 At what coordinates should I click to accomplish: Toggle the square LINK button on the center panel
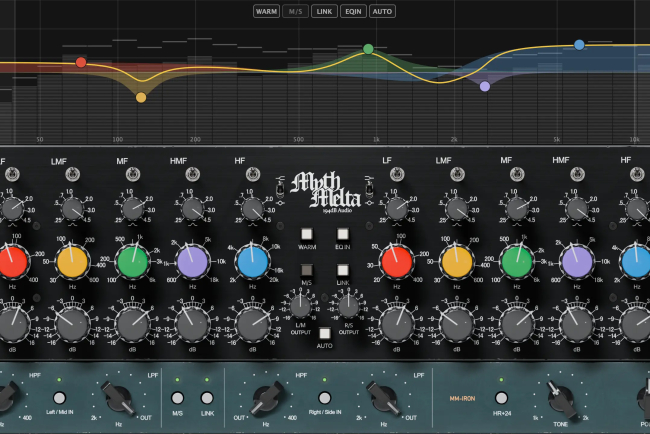click(342, 270)
